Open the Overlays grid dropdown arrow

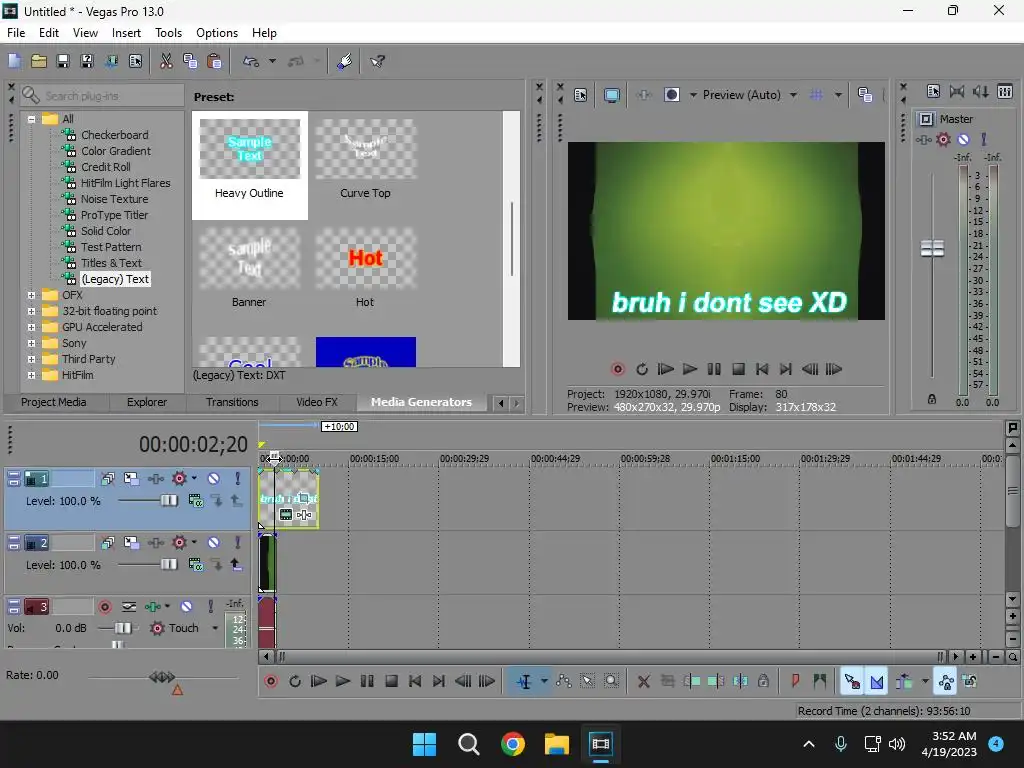coord(838,95)
